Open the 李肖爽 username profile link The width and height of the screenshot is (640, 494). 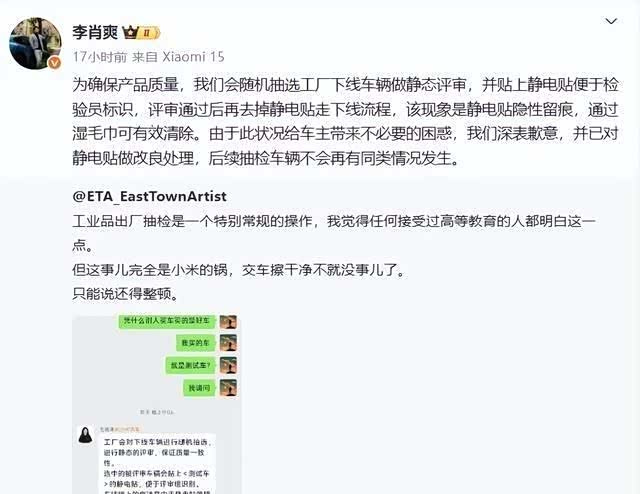pyautogui.click(x=95, y=32)
